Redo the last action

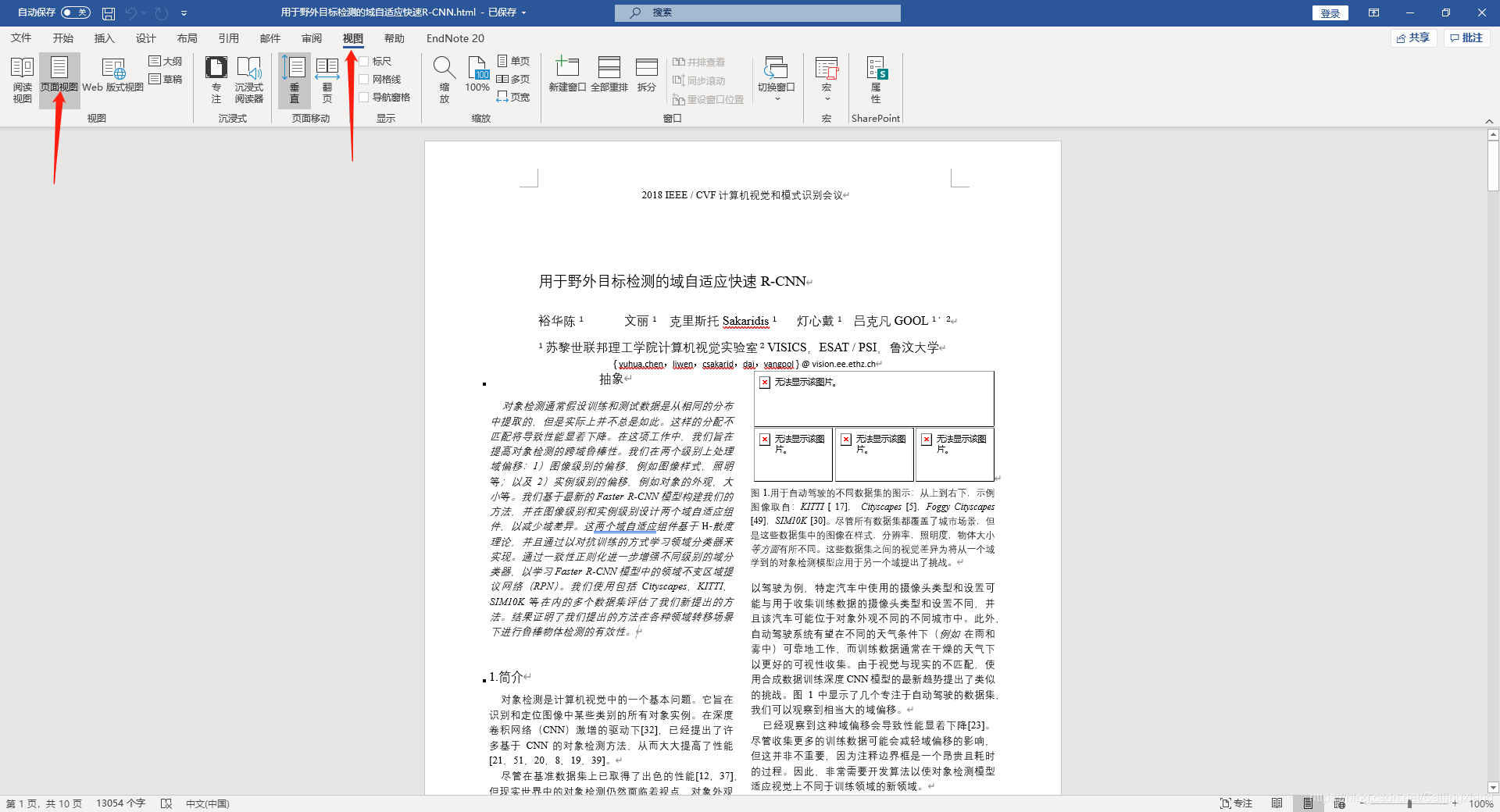coord(162,13)
